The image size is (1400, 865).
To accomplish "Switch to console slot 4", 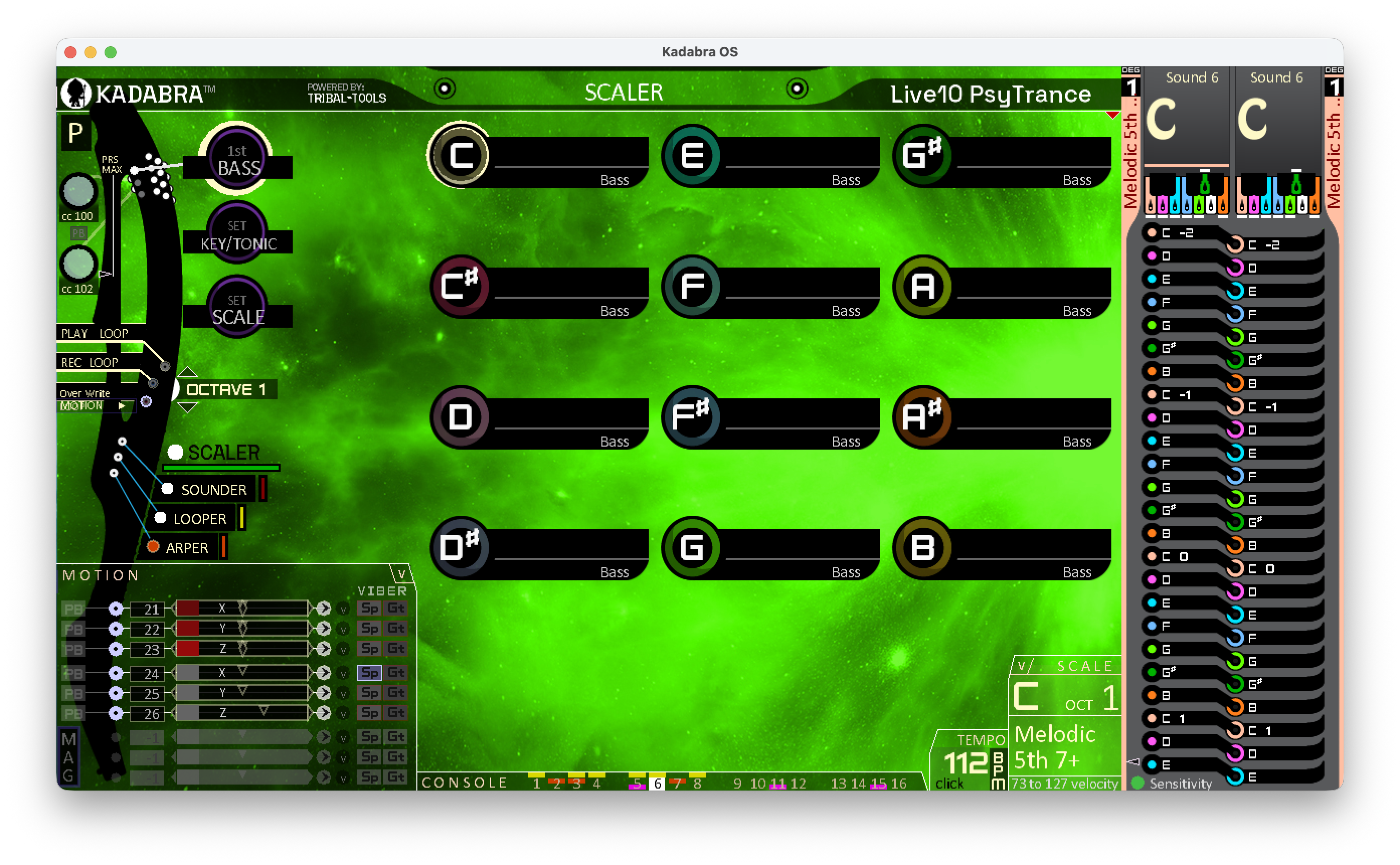I will (596, 783).
